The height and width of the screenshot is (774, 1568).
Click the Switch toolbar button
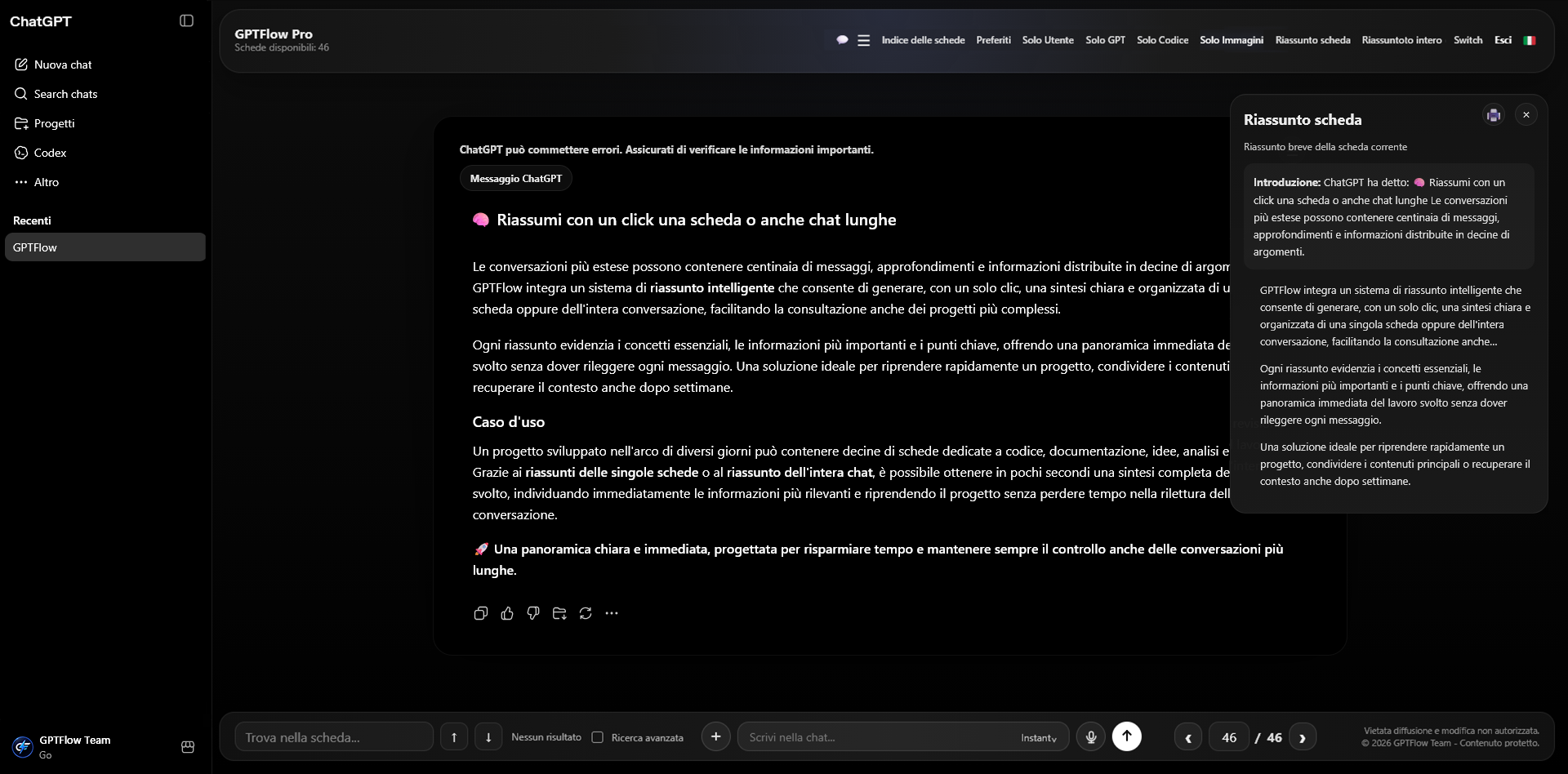tap(1468, 40)
